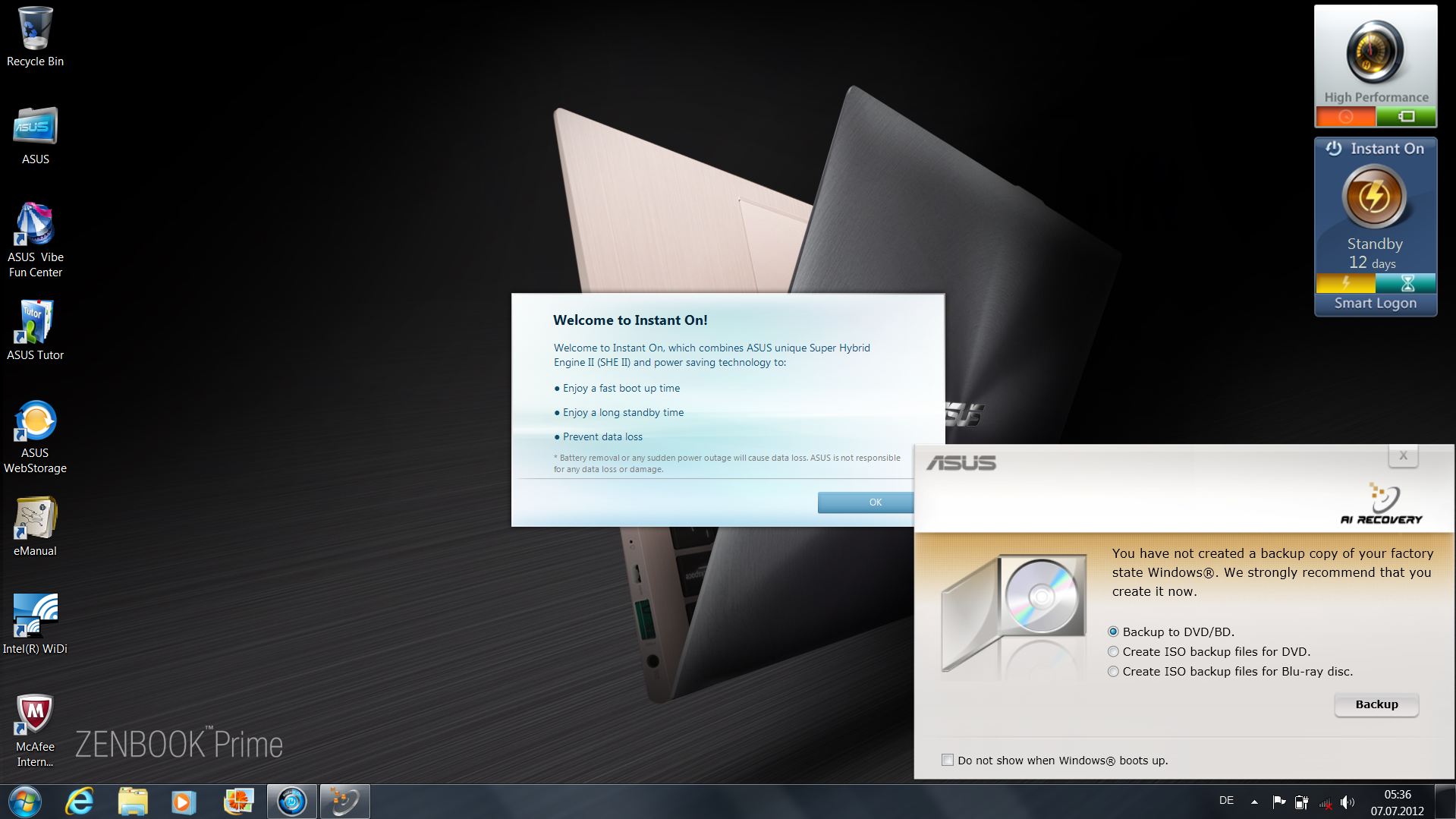Click the AI Recovery logo
Viewport: 1456px width, 819px height.
[x=1382, y=503]
